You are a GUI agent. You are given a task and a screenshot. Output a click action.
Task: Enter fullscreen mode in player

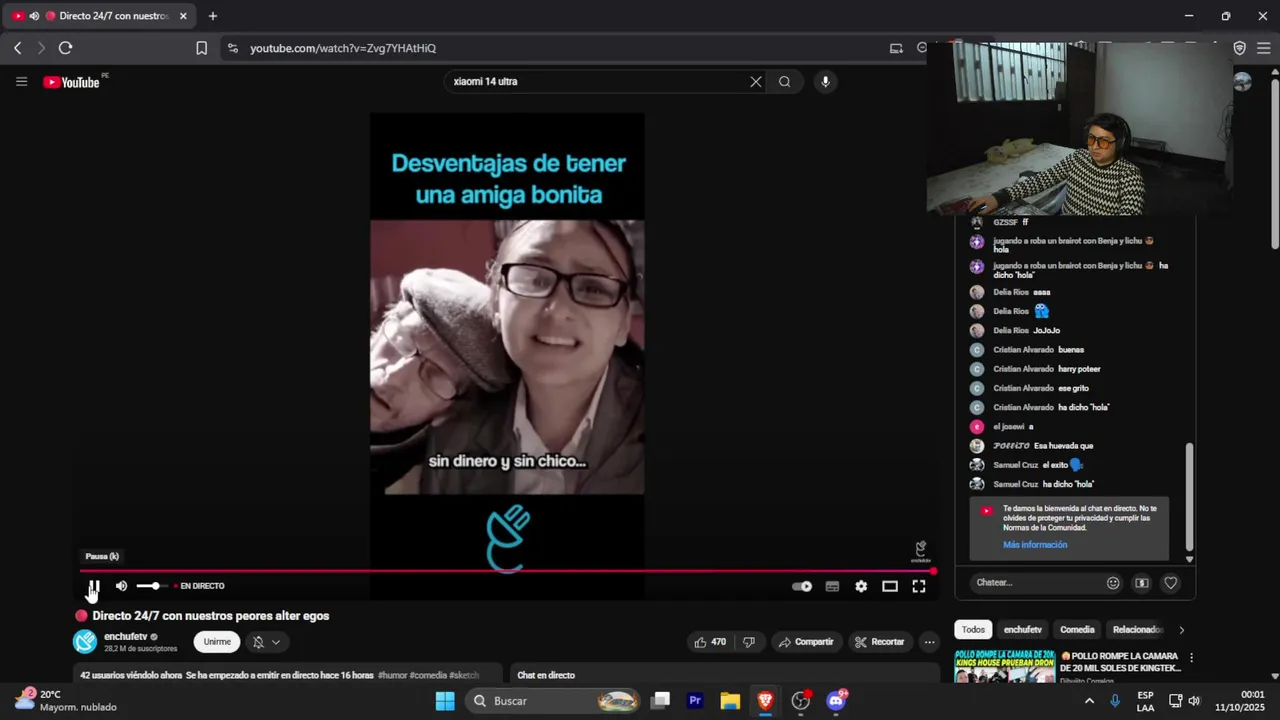[919, 586]
